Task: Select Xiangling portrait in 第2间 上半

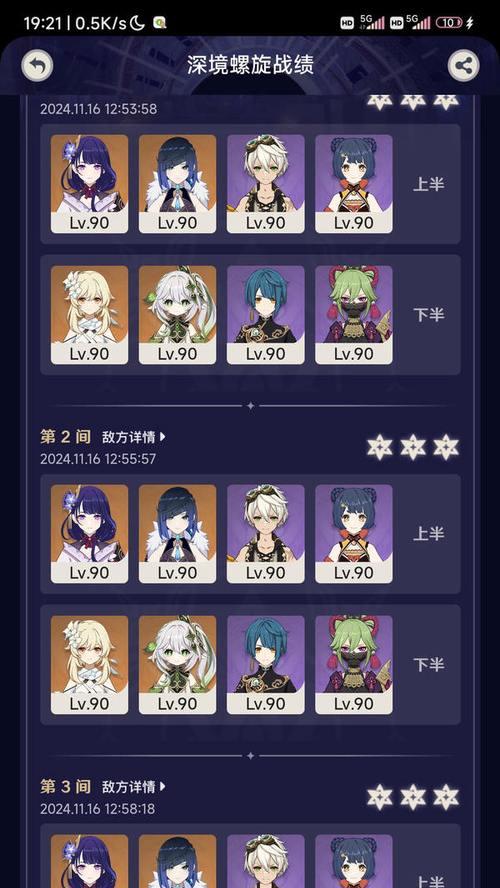Action: tap(354, 534)
